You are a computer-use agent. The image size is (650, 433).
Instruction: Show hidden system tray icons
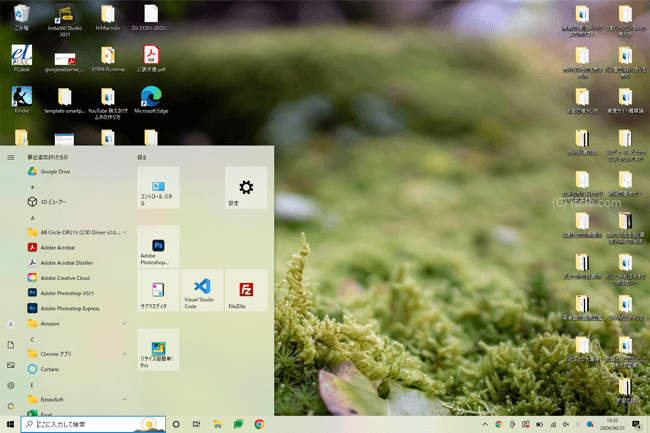point(485,424)
